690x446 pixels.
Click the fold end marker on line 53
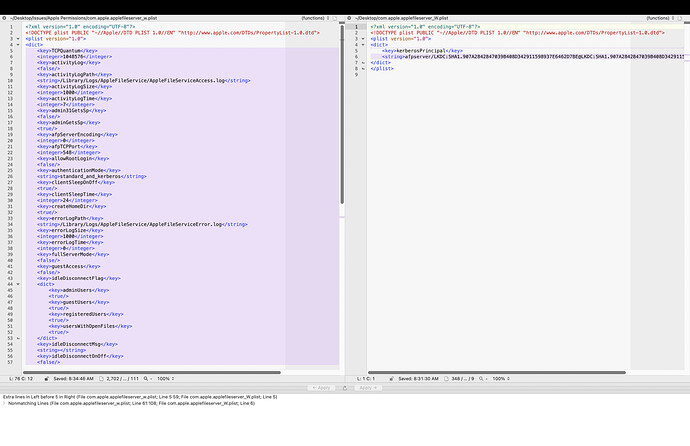18,338
